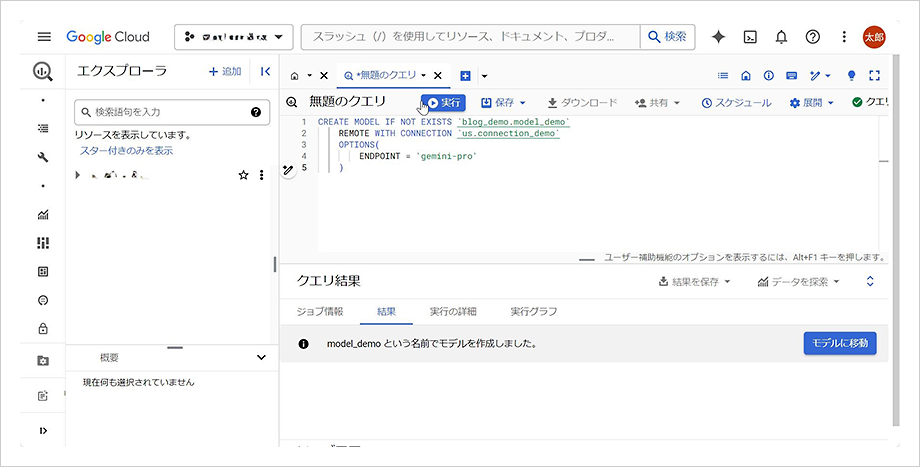Click the info icon in tab toolbar
920x467 pixels.
pos(769,76)
